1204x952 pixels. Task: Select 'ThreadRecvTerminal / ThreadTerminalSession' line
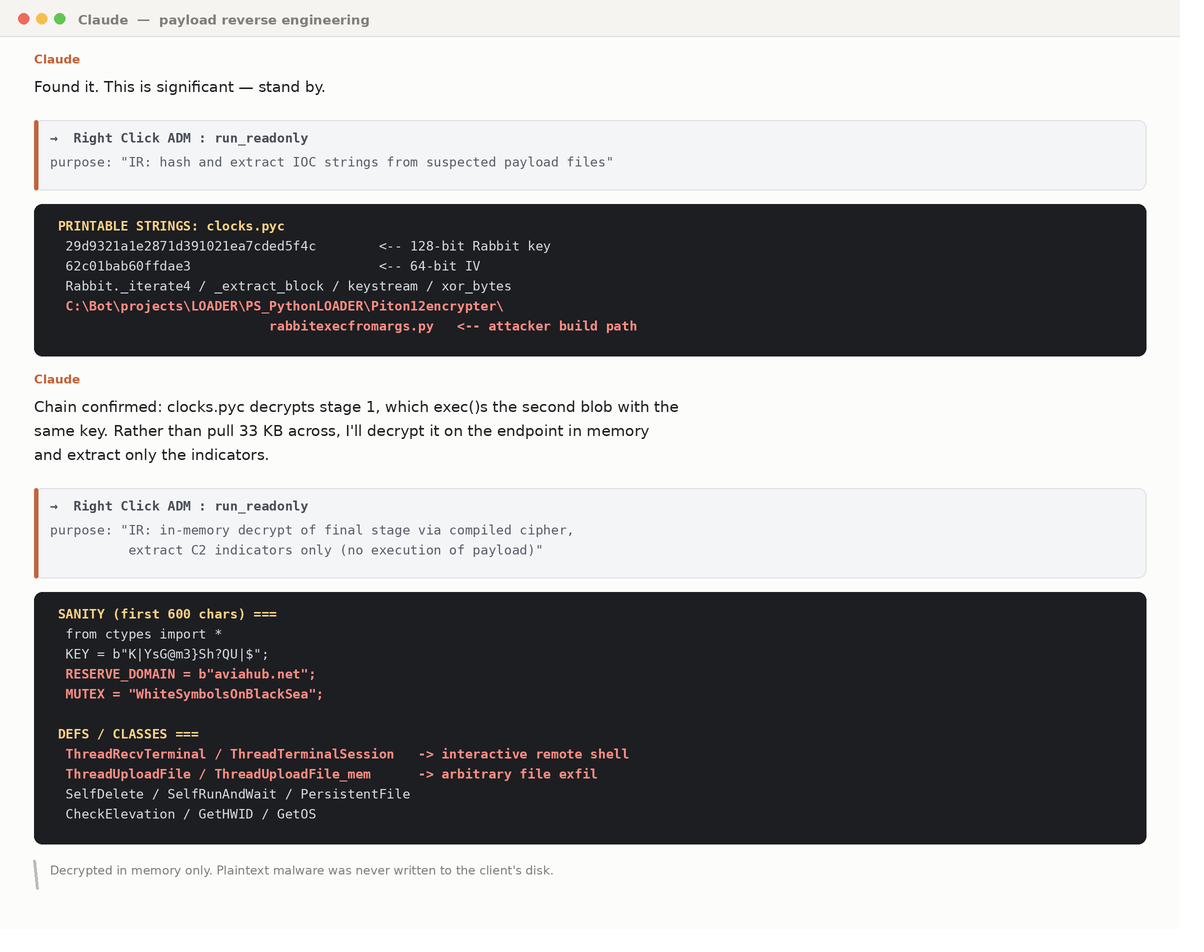pyautogui.click(x=230, y=754)
